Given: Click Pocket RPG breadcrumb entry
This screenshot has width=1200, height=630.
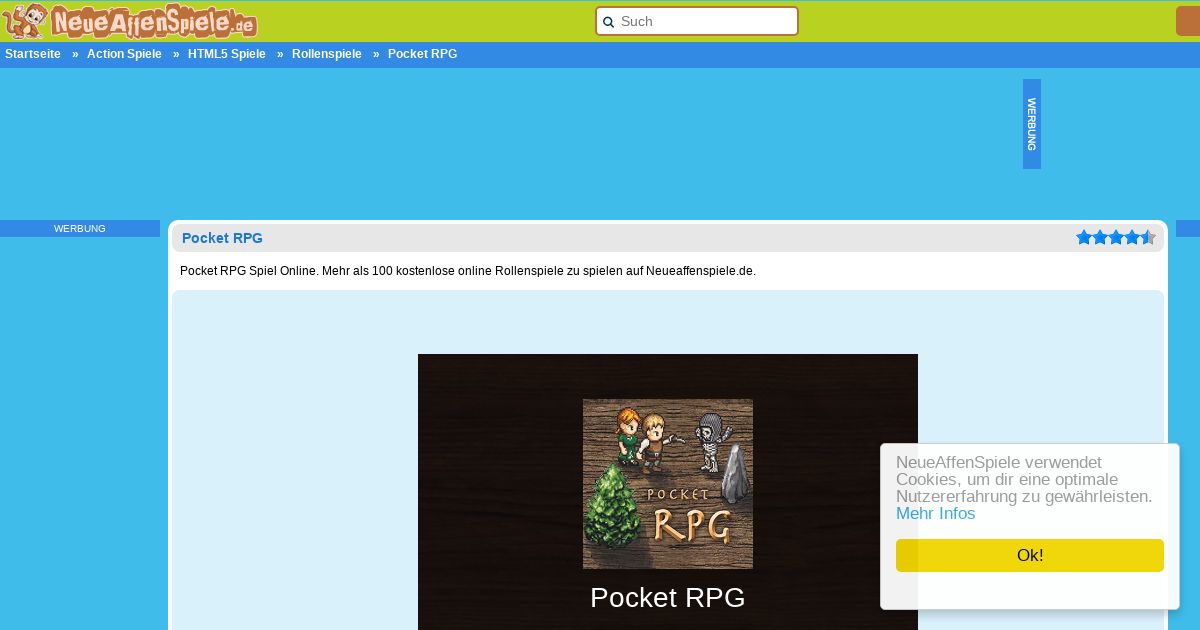Looking at the screenshot, I should [x=422, y=54].
